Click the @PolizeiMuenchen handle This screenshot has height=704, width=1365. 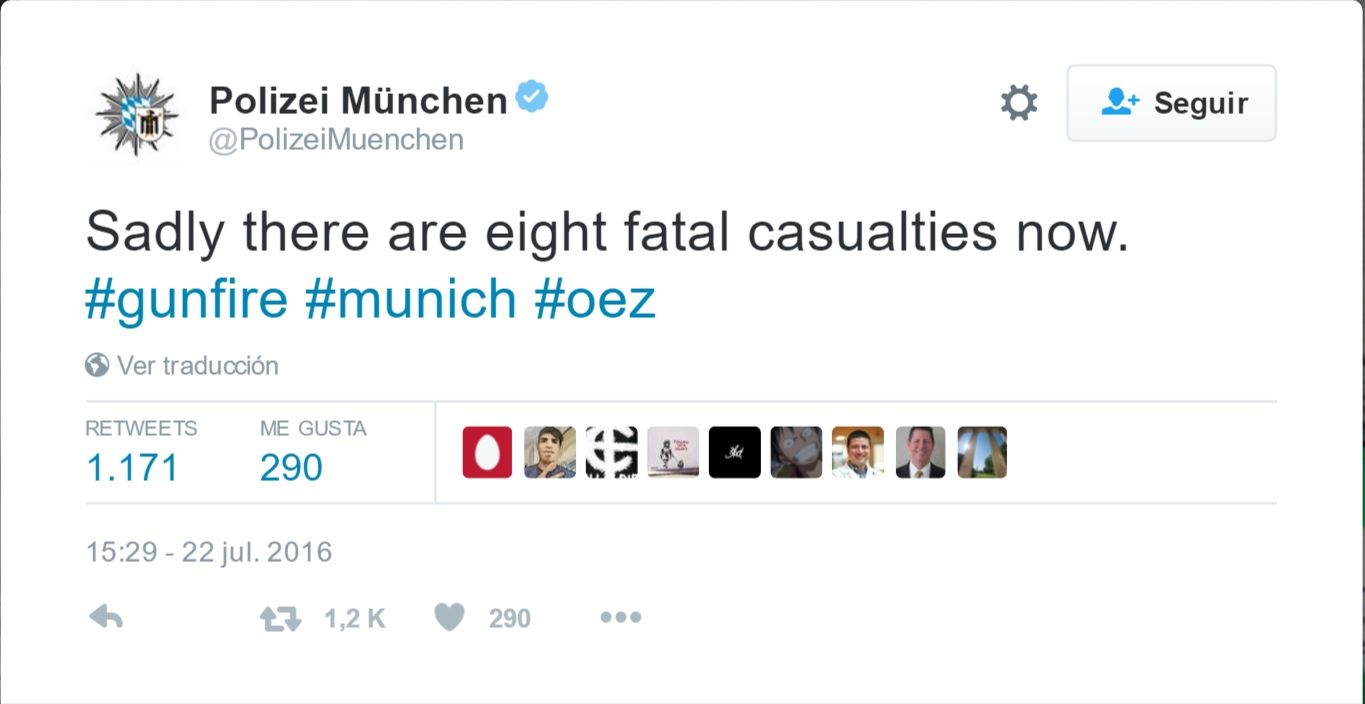click(x=336, y=140)
